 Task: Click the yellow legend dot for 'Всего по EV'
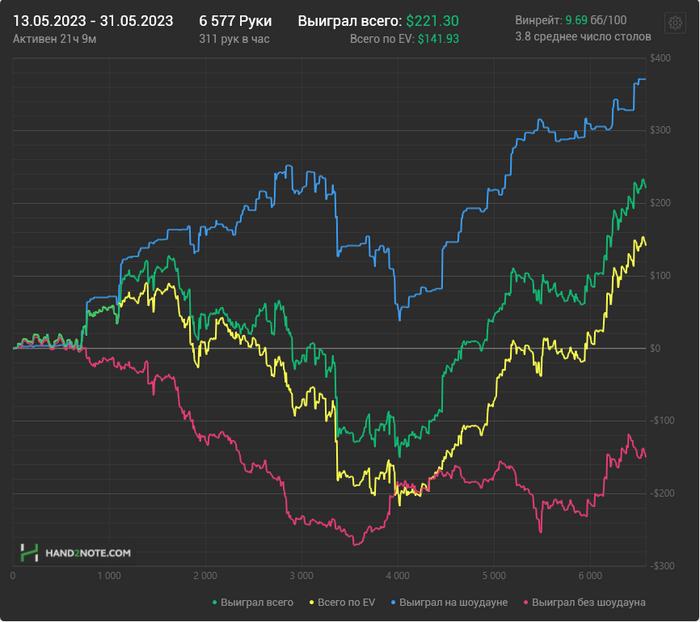pos(312,603)
